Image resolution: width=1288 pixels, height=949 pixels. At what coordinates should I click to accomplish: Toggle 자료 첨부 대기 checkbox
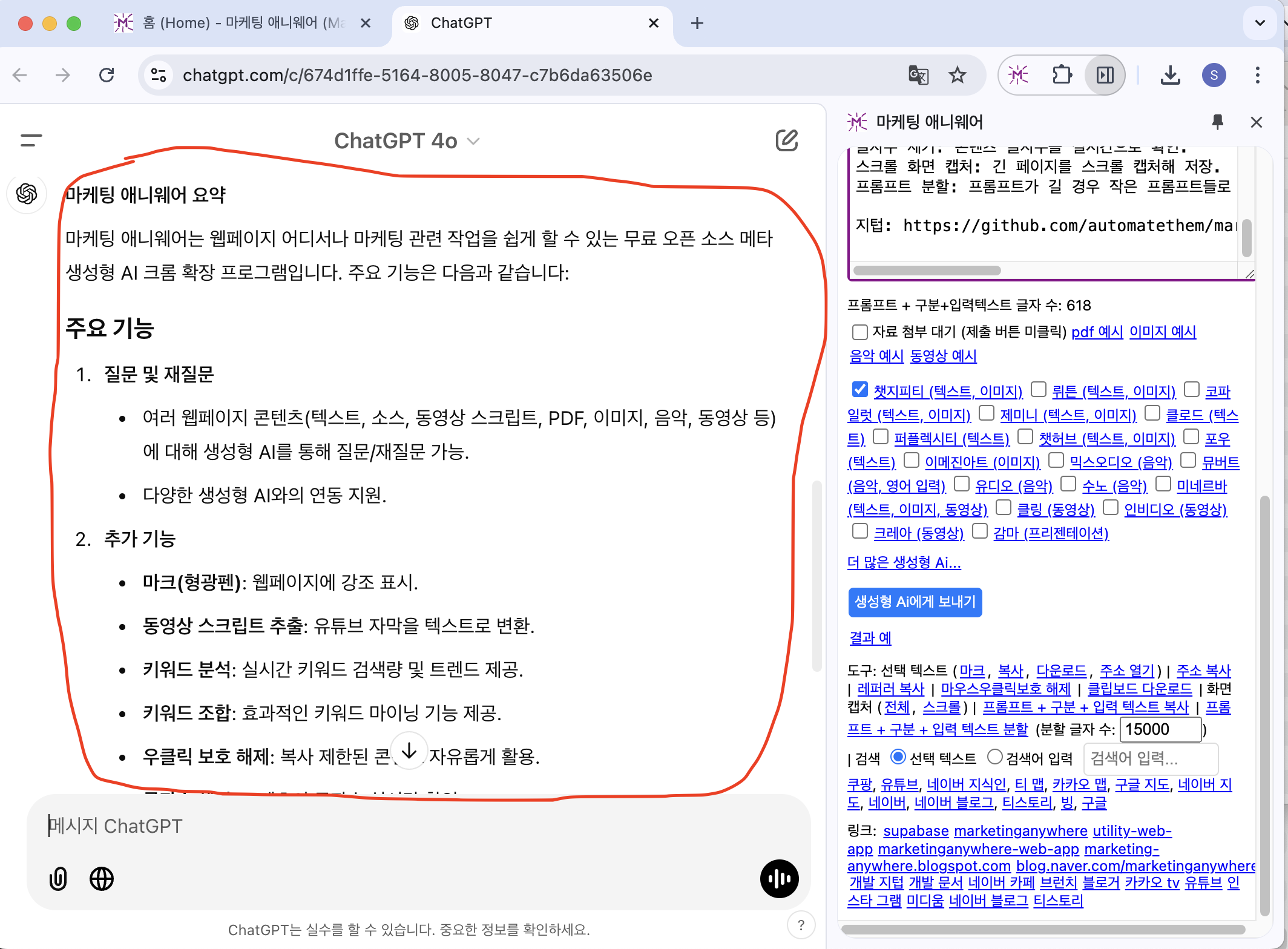tap(859, 332)
